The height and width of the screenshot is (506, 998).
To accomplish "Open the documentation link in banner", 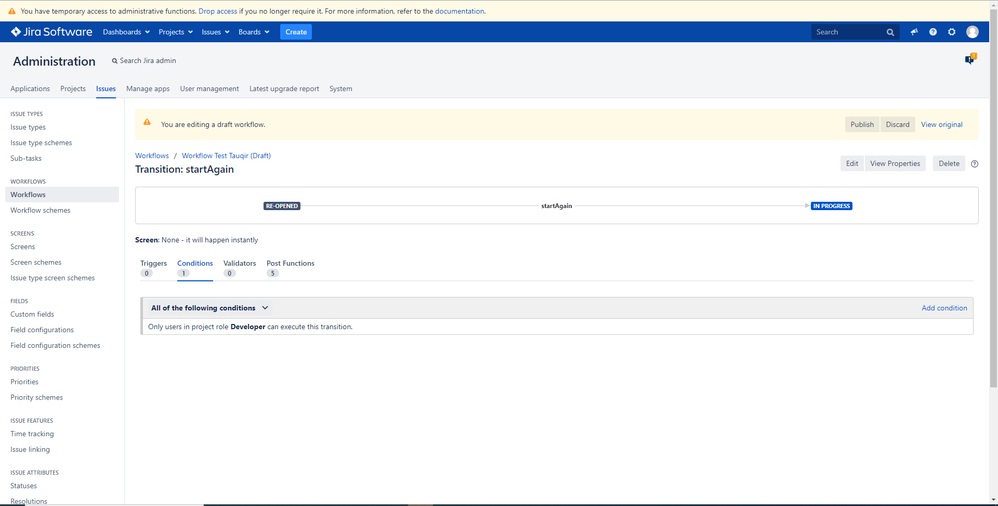I will tap(459, 11).
